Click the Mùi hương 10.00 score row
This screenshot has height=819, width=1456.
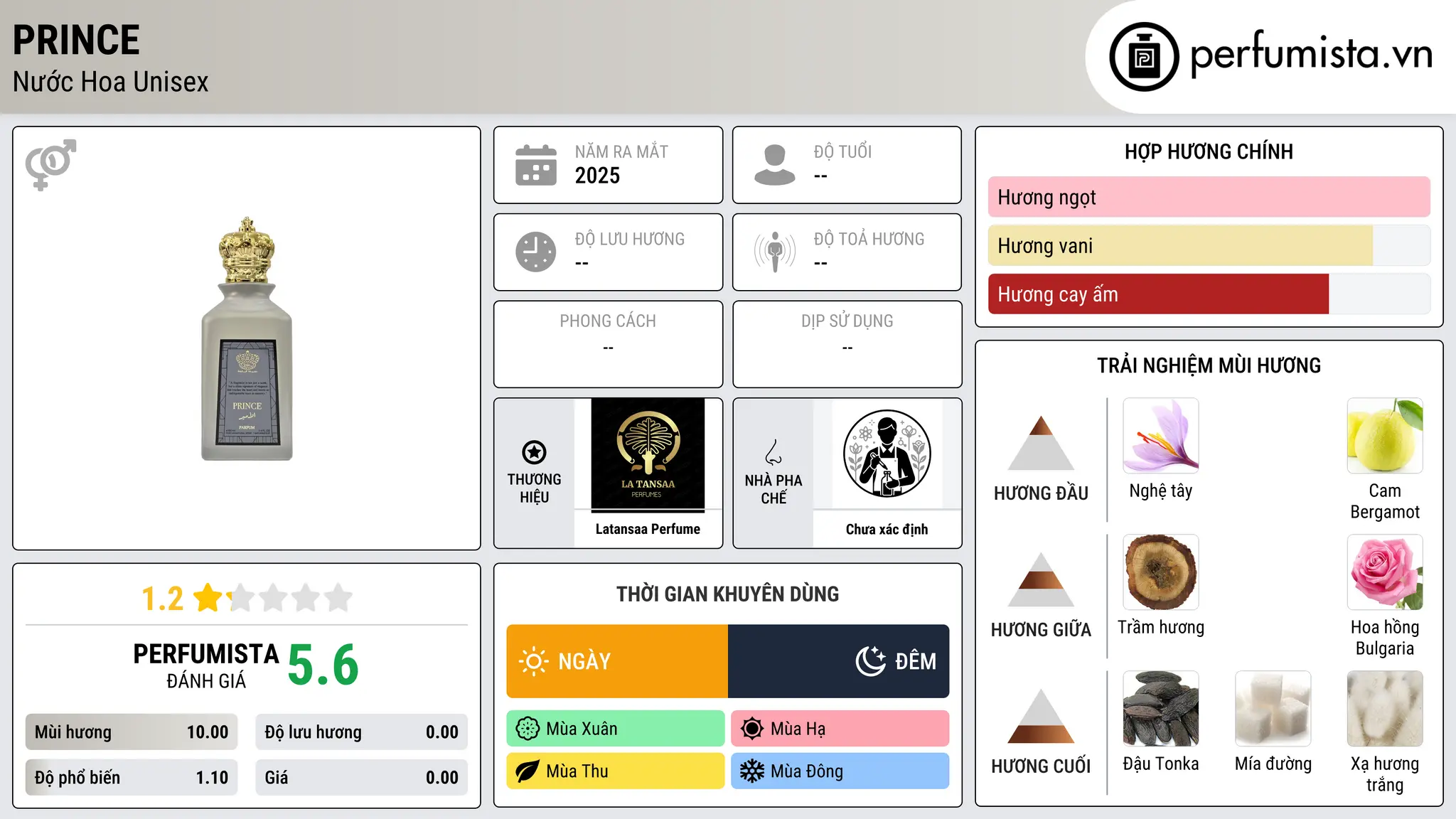pos(132,732)
